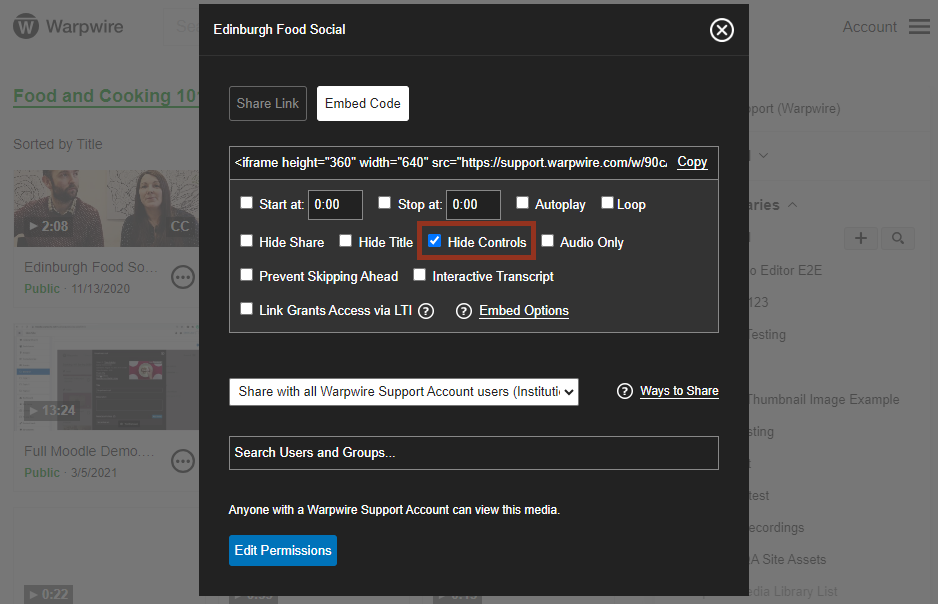Enable the Stop at checkbox
This screenshot has height=604, width=938.
(x=384, y=203)
